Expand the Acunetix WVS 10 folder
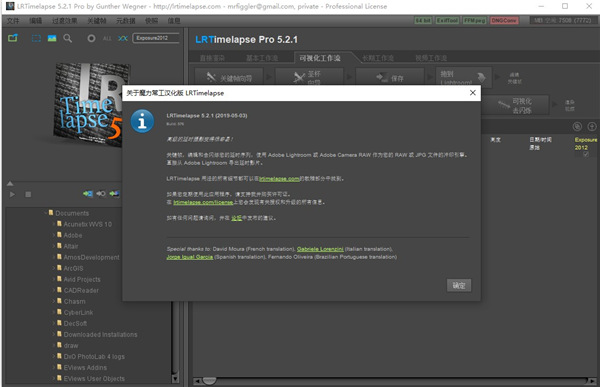 pyautogui.click(x=54, y=224)
